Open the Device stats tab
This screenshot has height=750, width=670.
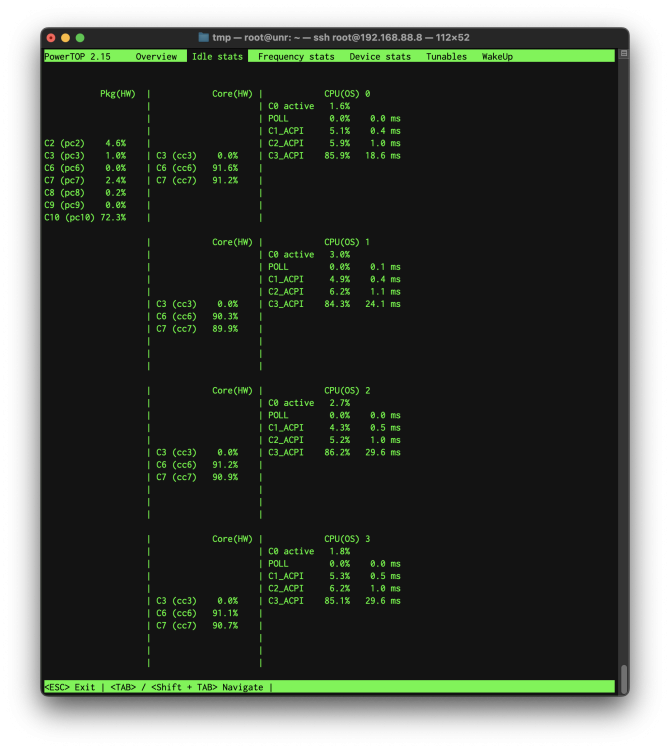pos(380,56)
